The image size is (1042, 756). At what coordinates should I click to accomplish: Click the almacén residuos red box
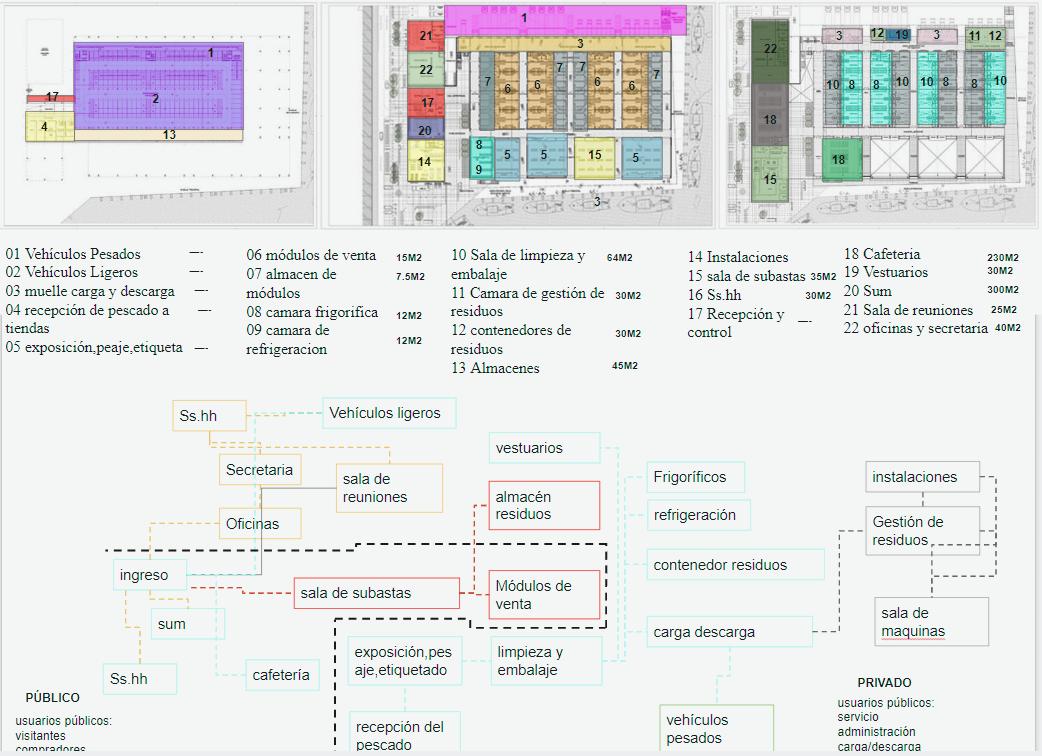coord(544,506)
